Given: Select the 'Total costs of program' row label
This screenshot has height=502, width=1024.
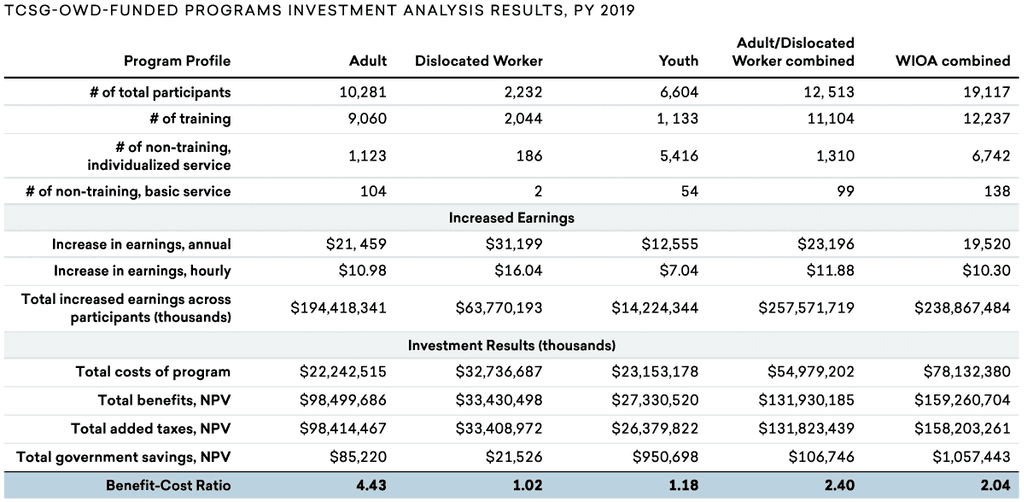Looking at the screenshot, I should pos(153,372).
